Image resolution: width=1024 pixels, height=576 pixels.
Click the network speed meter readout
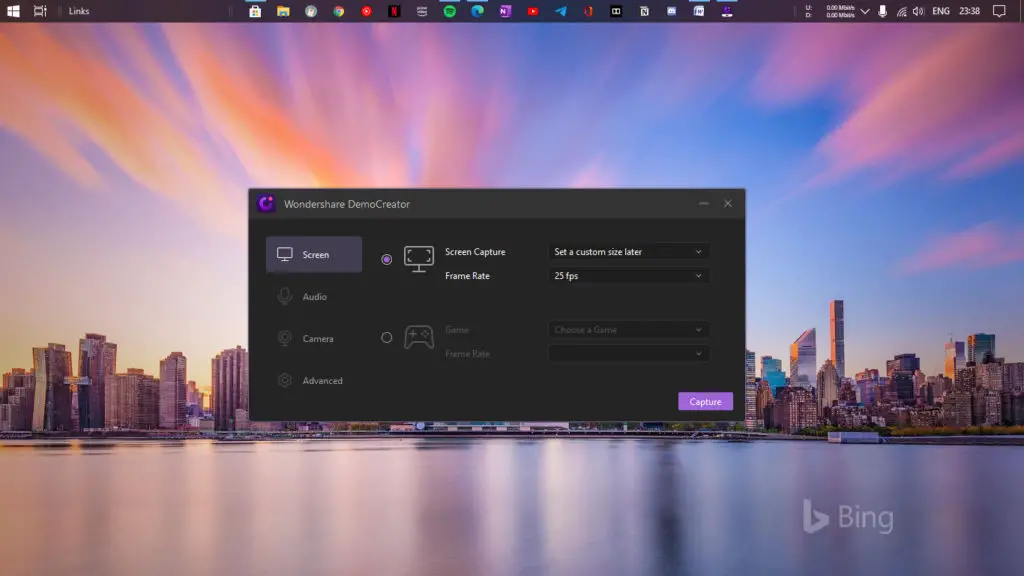click(830, 11)
